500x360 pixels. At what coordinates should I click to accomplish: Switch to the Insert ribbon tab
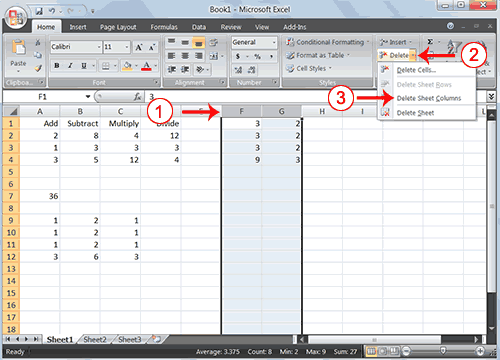[78, 27]
